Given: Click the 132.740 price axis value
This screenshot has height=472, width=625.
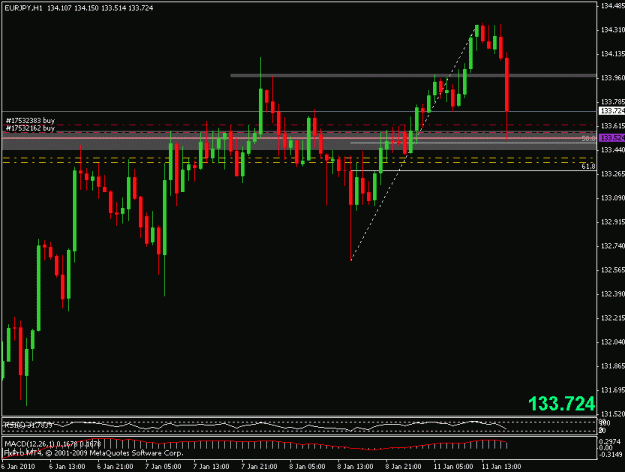Looking at the screenshot, I should 613,246.
